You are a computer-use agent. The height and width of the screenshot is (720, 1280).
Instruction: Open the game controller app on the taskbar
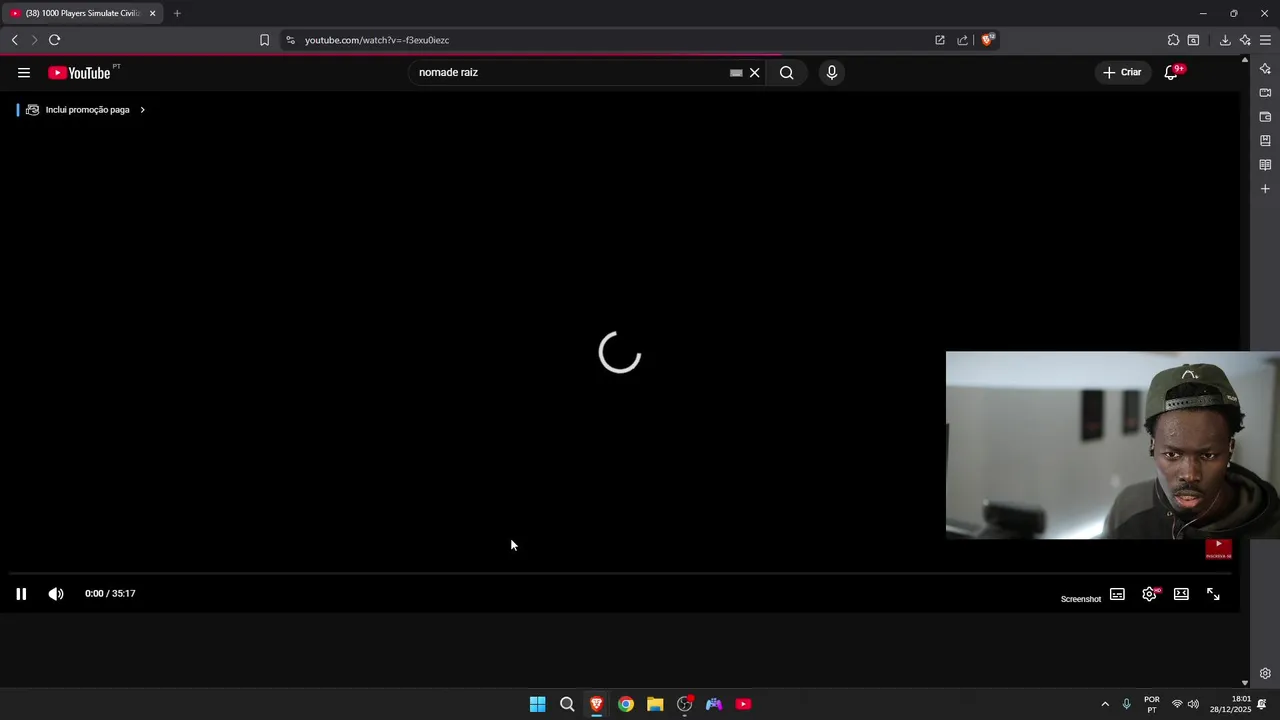(714, 704)
